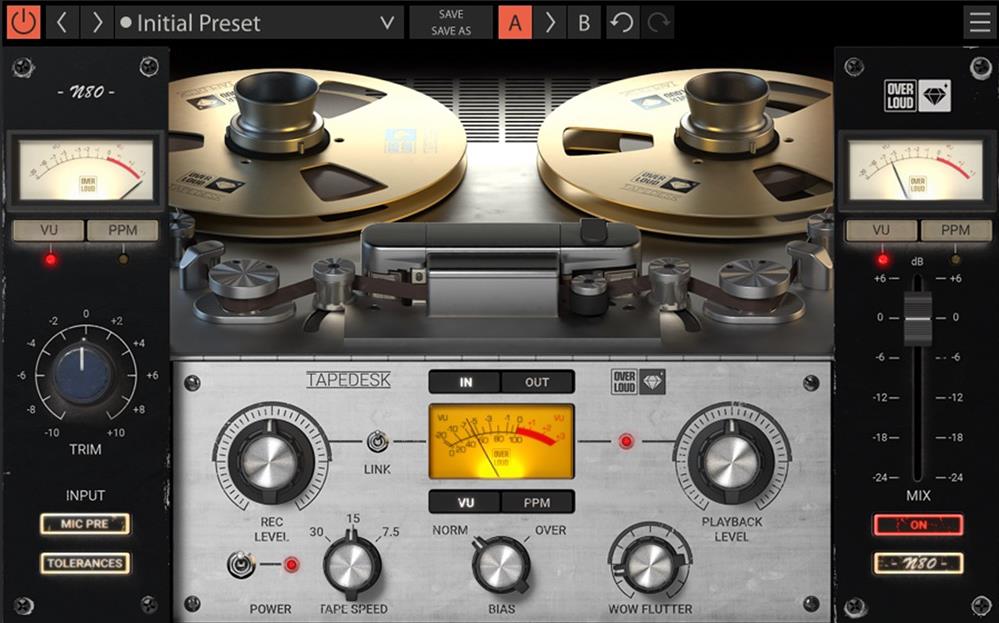Click the TAPE SPEED selector knob
This screenshot has height=623, width=999.
pos(352,566)
